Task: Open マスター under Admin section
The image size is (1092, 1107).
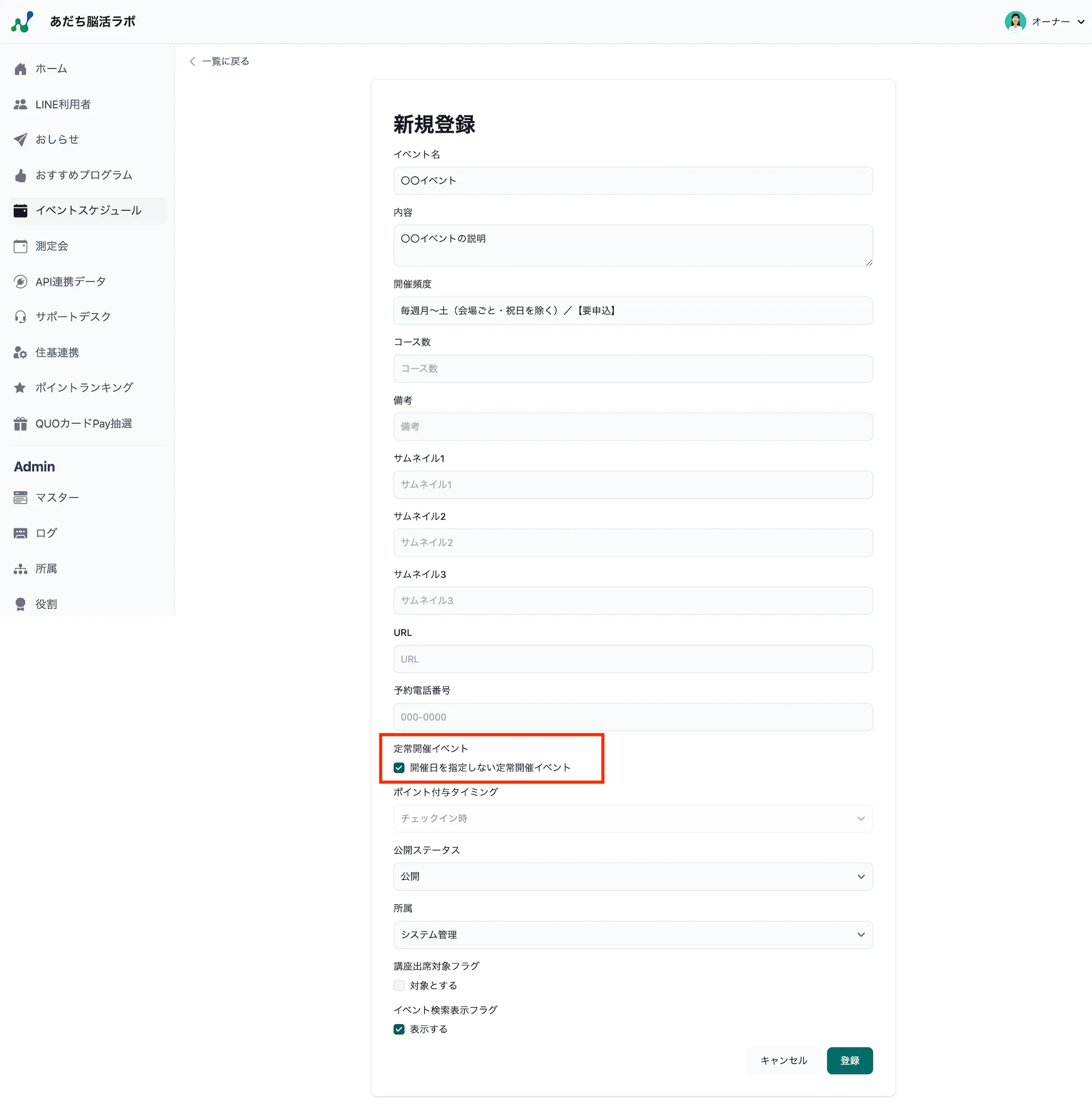Action: [x=57, y=497]
